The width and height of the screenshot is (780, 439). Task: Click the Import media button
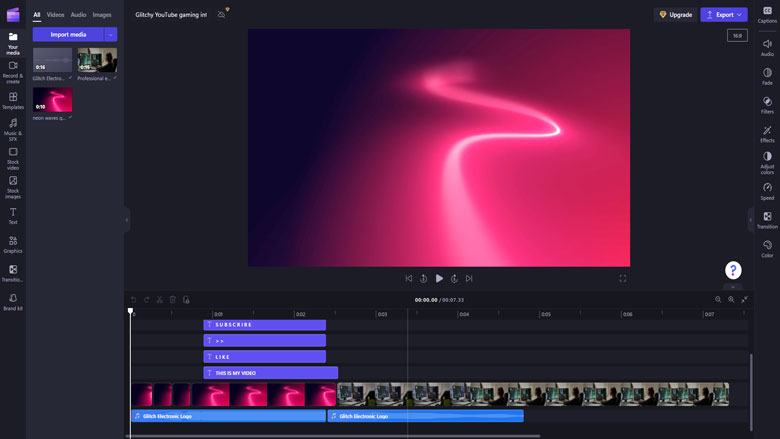pyautogui.click(x=68, y=34)
